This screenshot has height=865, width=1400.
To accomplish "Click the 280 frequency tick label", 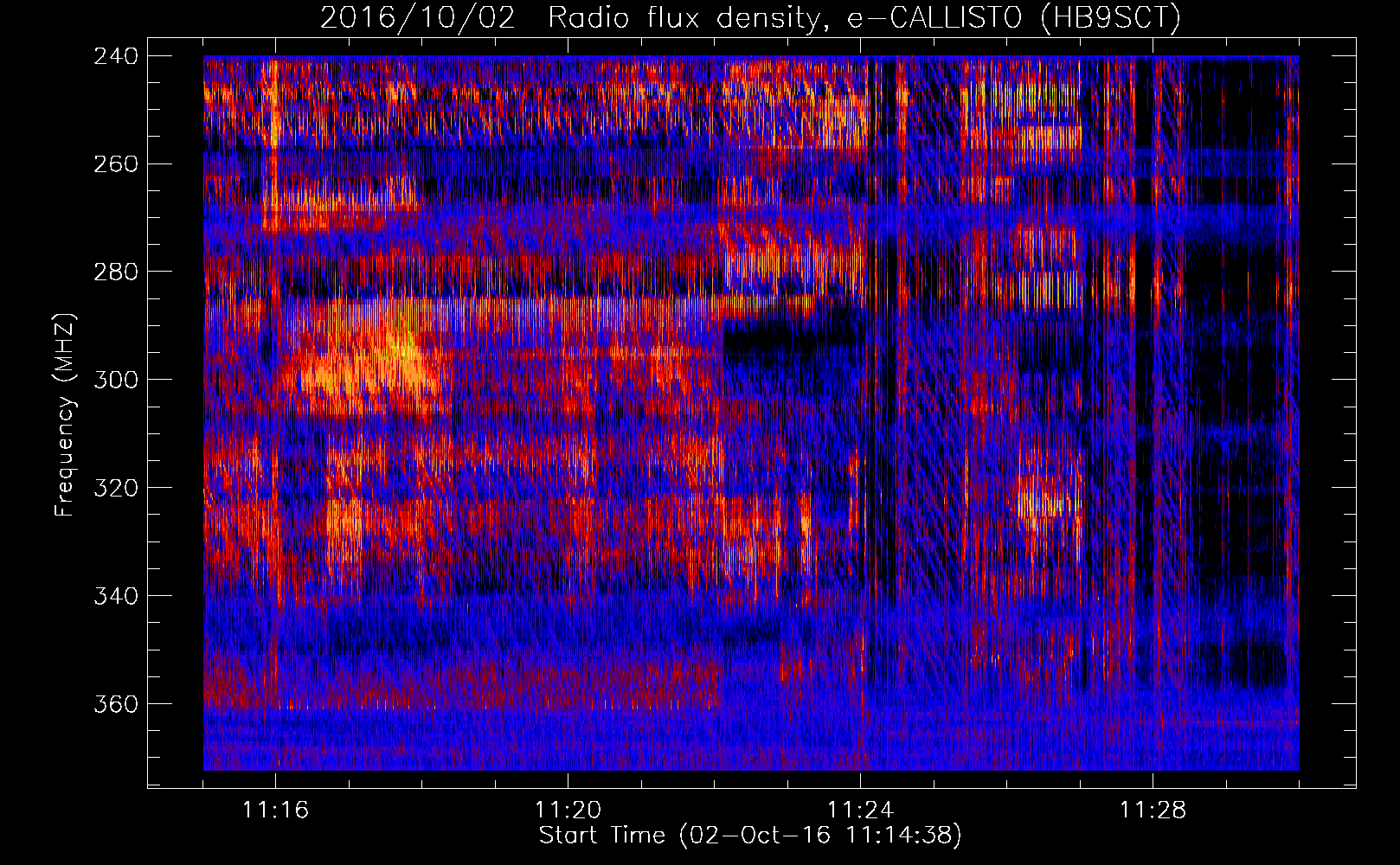I will click(x=116, y=272).
